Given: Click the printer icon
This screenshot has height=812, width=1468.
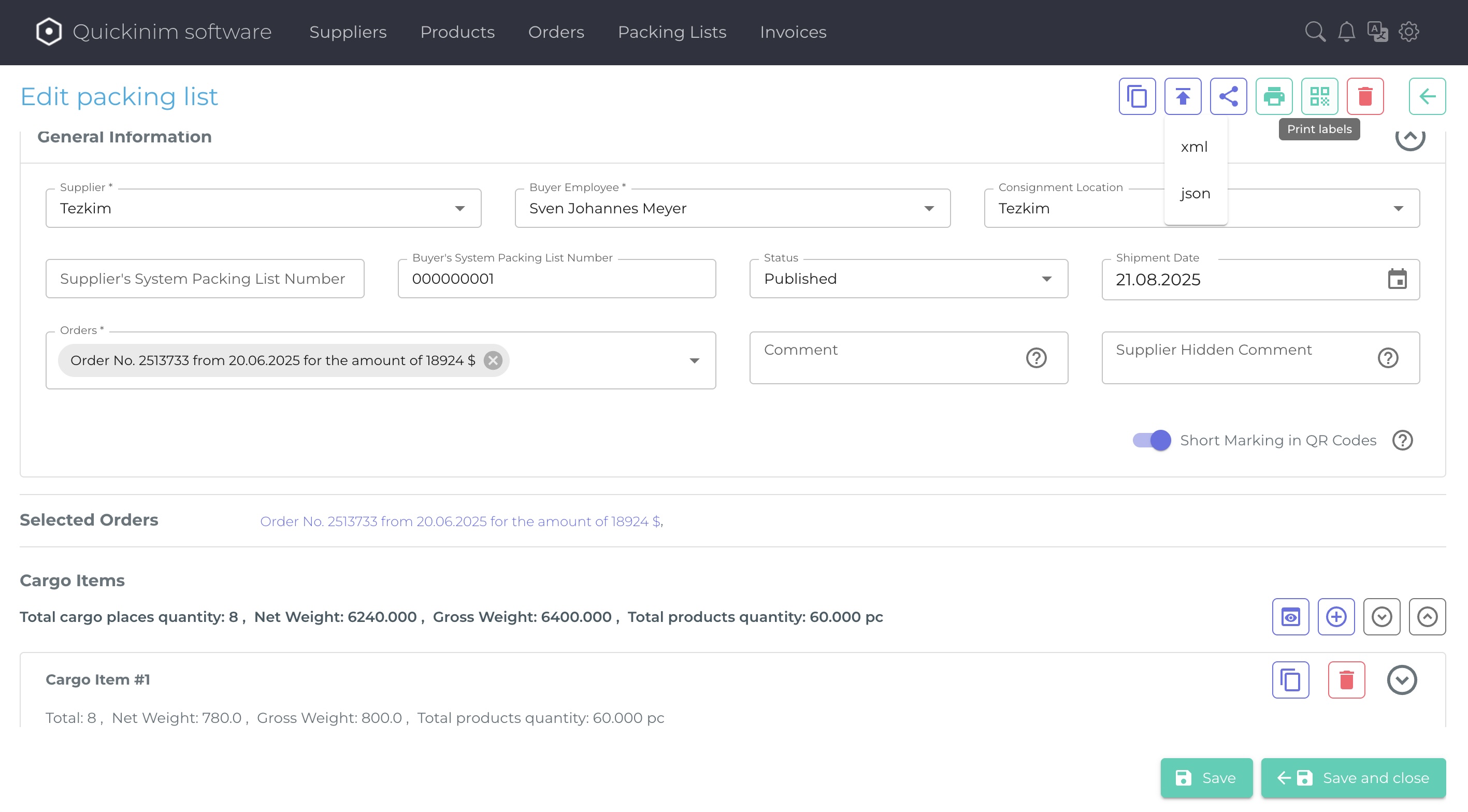Looking at the screenshot, I should click(1274, 96).
